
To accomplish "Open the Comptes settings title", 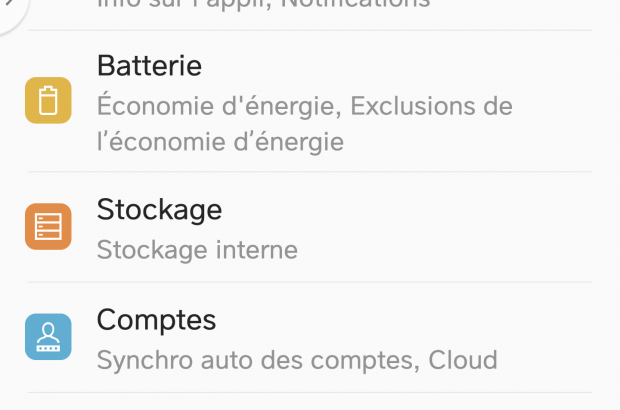I will click(156, 320).
